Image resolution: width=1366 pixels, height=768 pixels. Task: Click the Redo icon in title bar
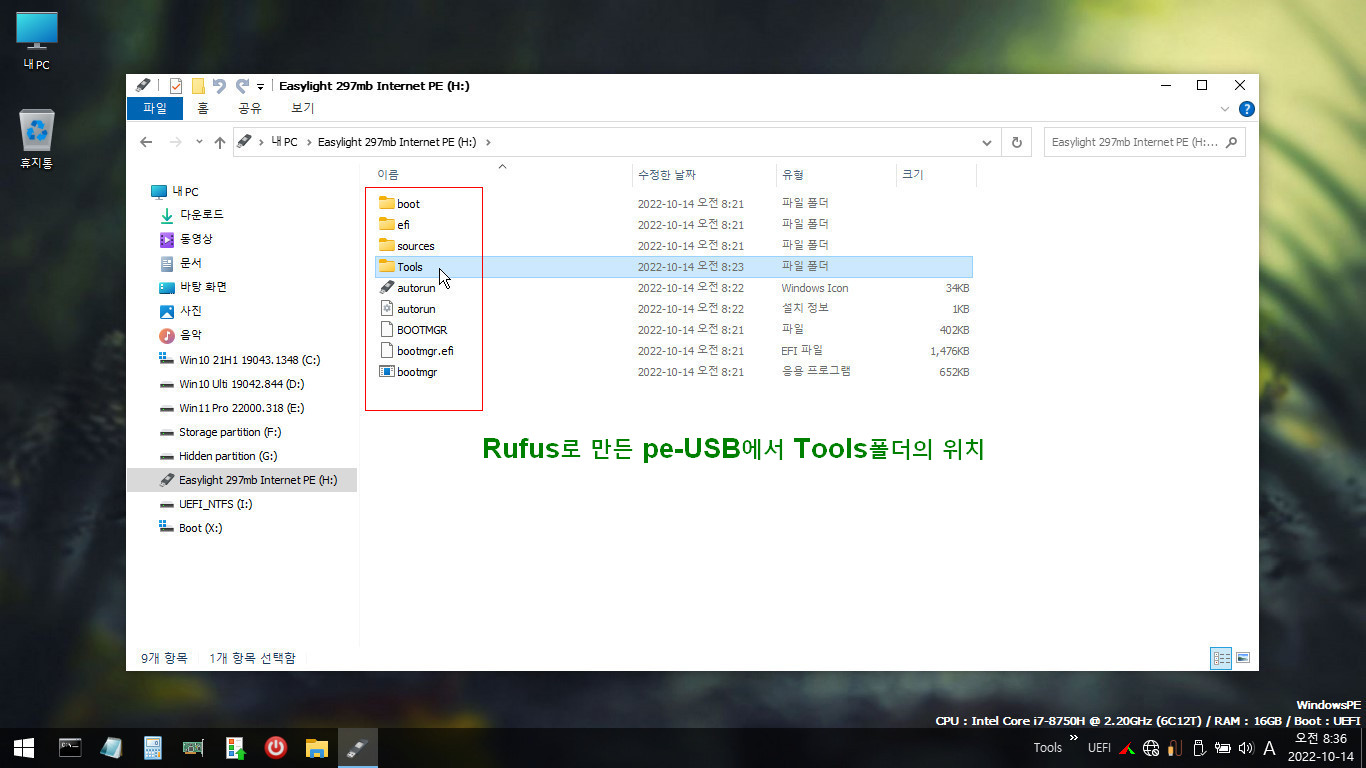click(x=242, y=86)
